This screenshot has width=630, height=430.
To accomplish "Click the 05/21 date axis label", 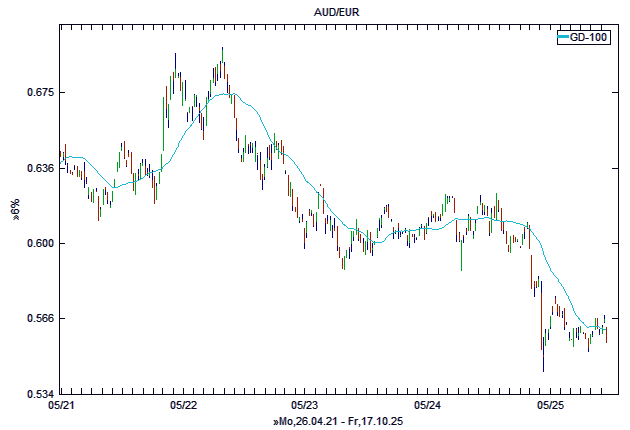I will pos(60,406).
